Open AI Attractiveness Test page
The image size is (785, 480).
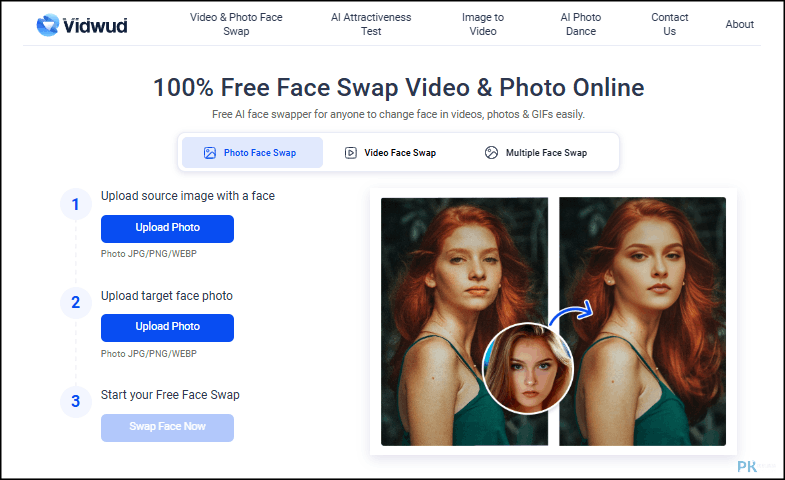point(371,24)
